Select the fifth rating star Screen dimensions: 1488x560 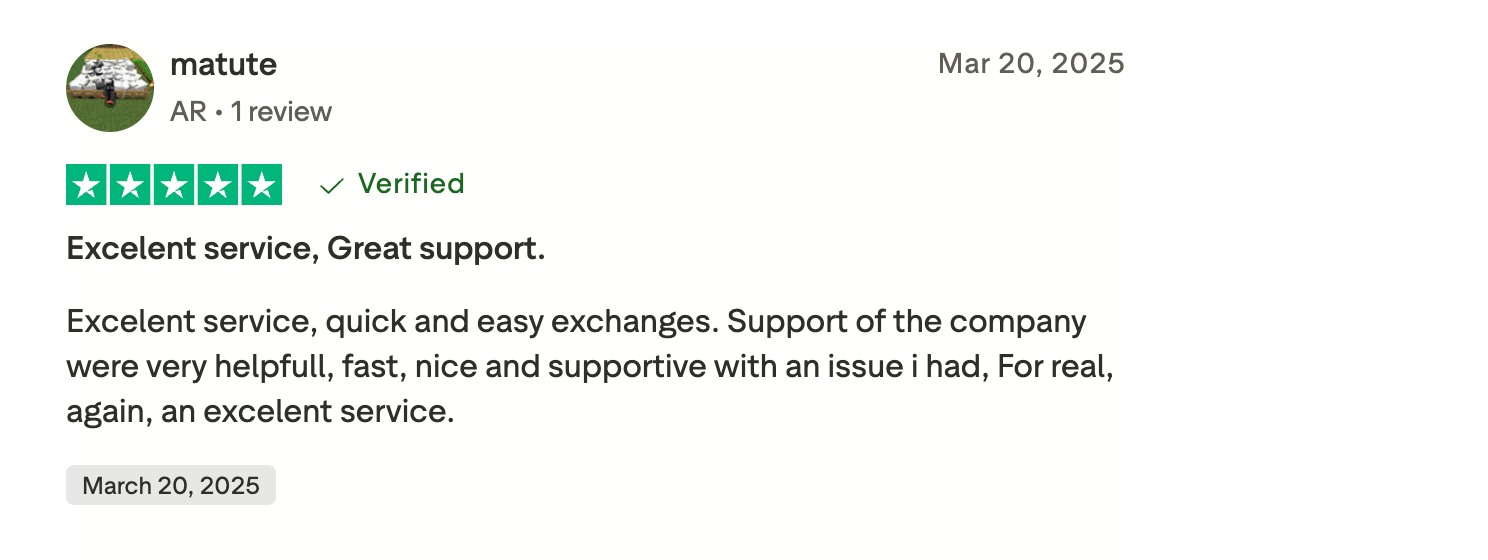(x=261, y=185)
